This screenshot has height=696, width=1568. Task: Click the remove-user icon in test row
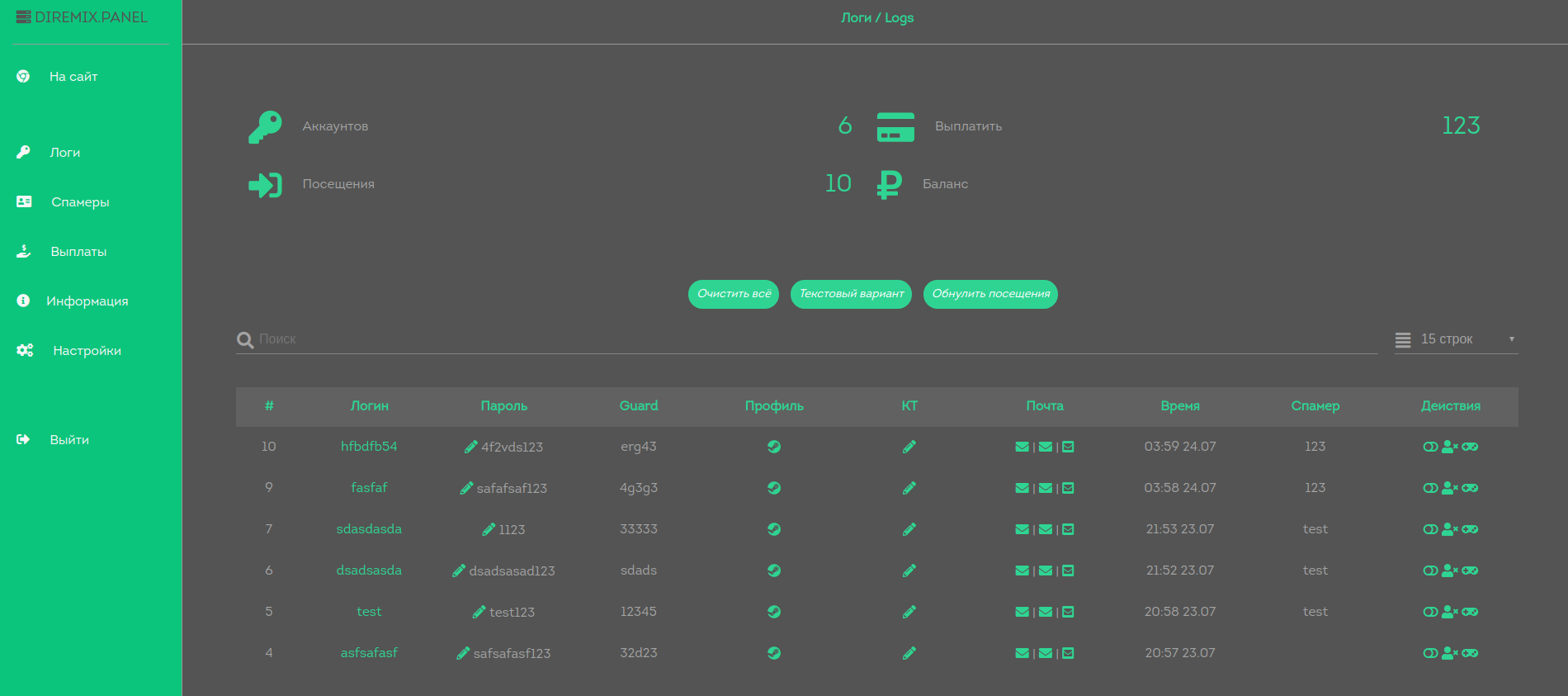click(1450, 612)
